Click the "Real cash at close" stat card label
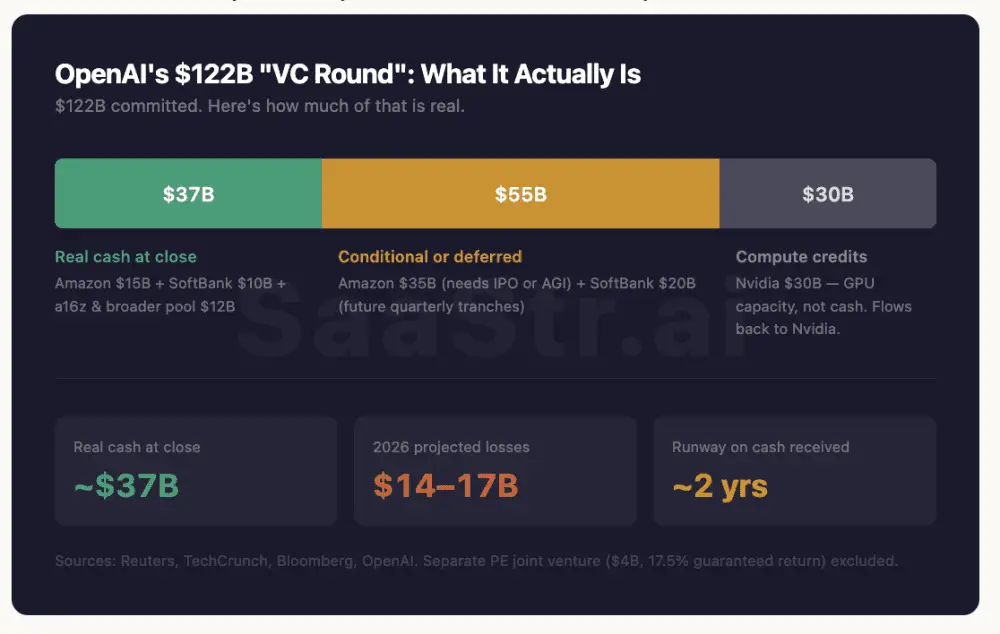This screenshot has width=1000, height=634. [137, 447]
